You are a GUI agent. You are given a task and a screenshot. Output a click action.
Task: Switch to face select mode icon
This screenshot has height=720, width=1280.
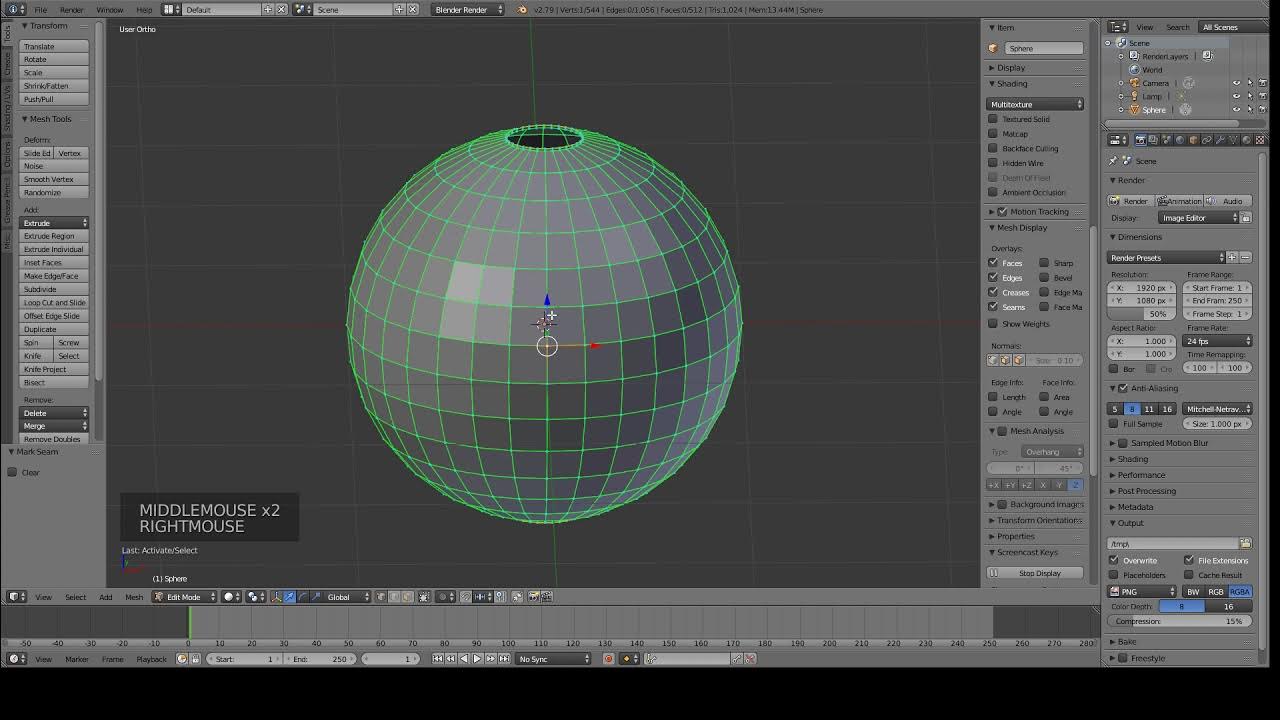[407, 597]
